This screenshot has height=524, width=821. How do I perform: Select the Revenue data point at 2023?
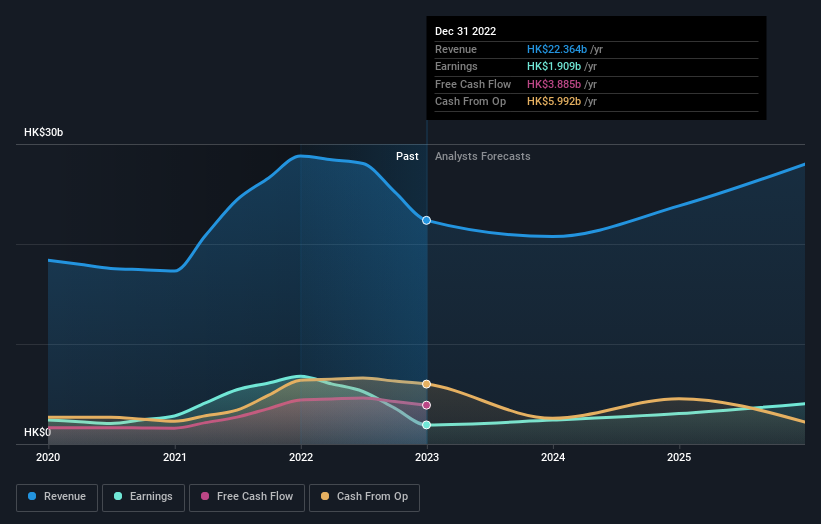click(427, 220)
